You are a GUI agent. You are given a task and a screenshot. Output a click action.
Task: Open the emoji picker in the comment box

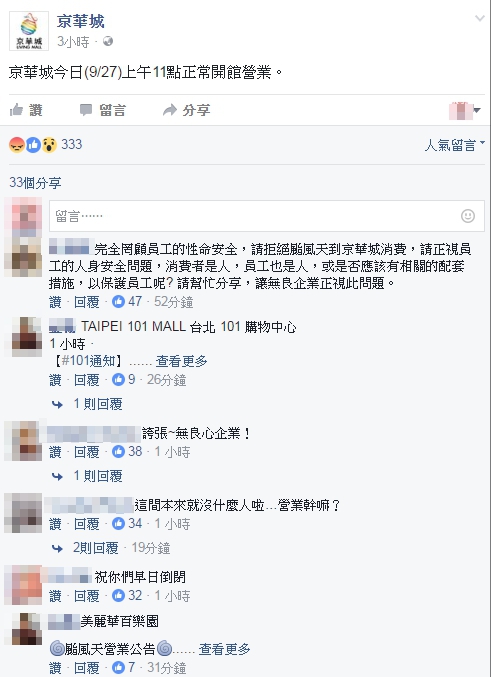468,216
